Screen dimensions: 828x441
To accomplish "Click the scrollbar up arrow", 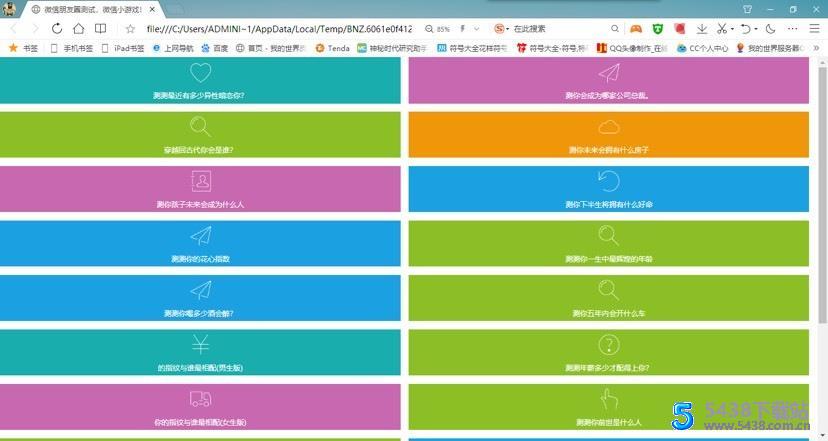I will point(822,62).
